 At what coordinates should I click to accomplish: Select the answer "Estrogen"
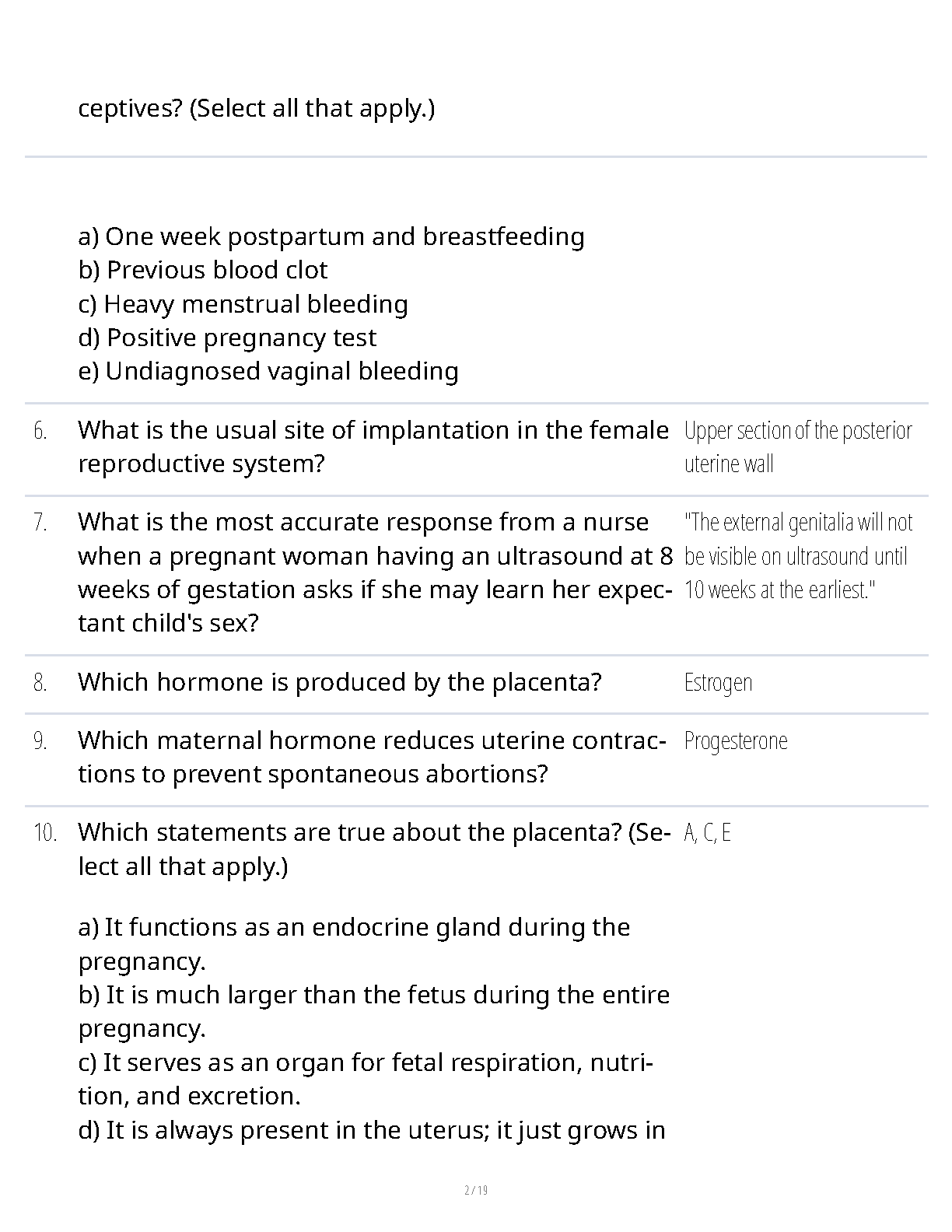point(718,682)
